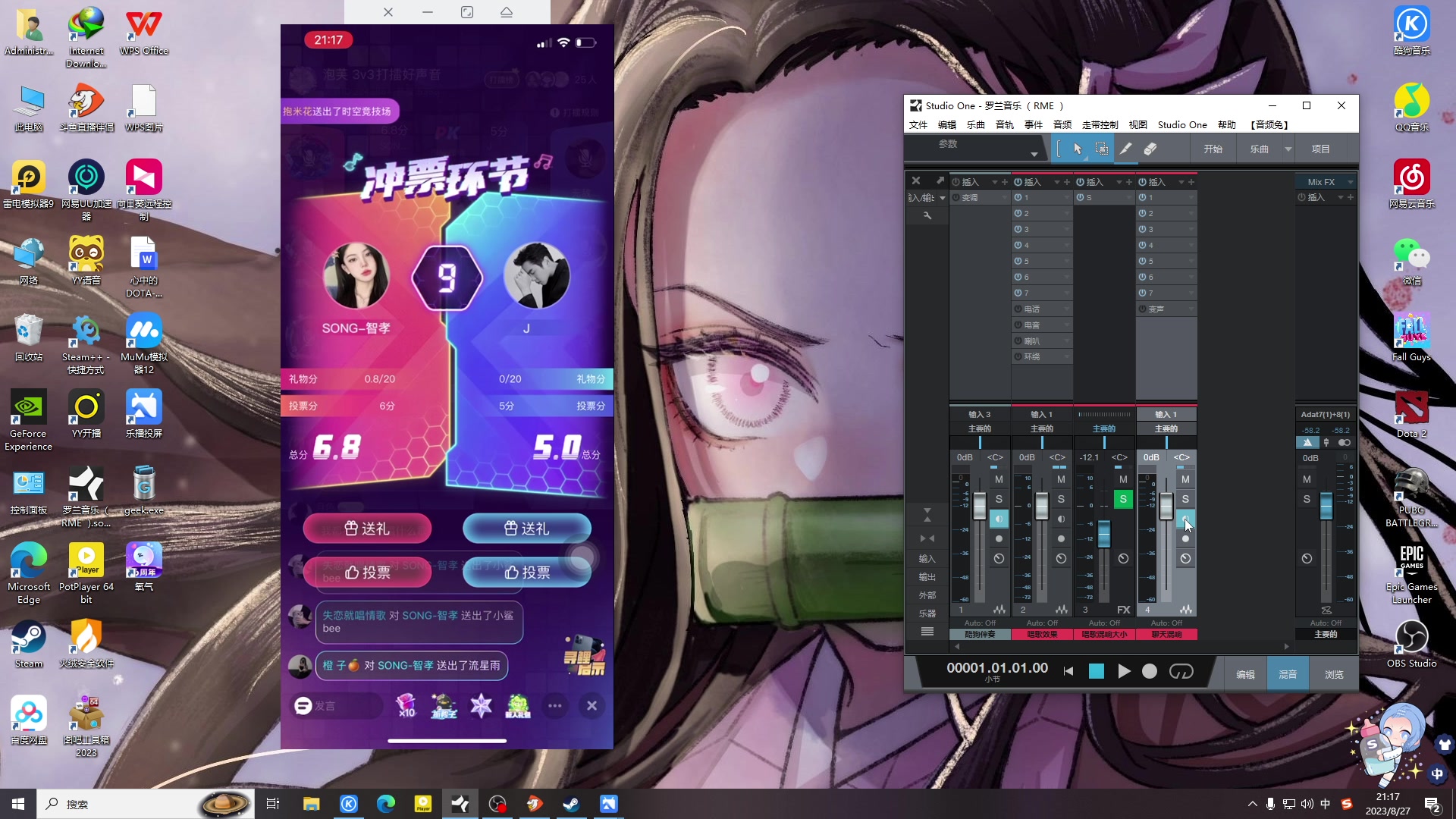Open dropdown of insert slot 环绕

pos(1067,356)
